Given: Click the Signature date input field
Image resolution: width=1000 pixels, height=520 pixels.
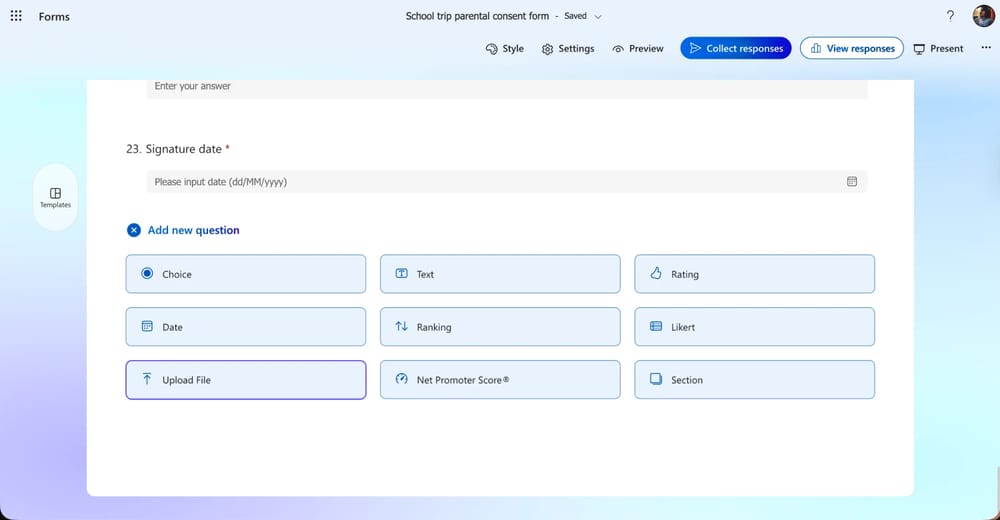Looking at the screenshot, I should (490, 182).
